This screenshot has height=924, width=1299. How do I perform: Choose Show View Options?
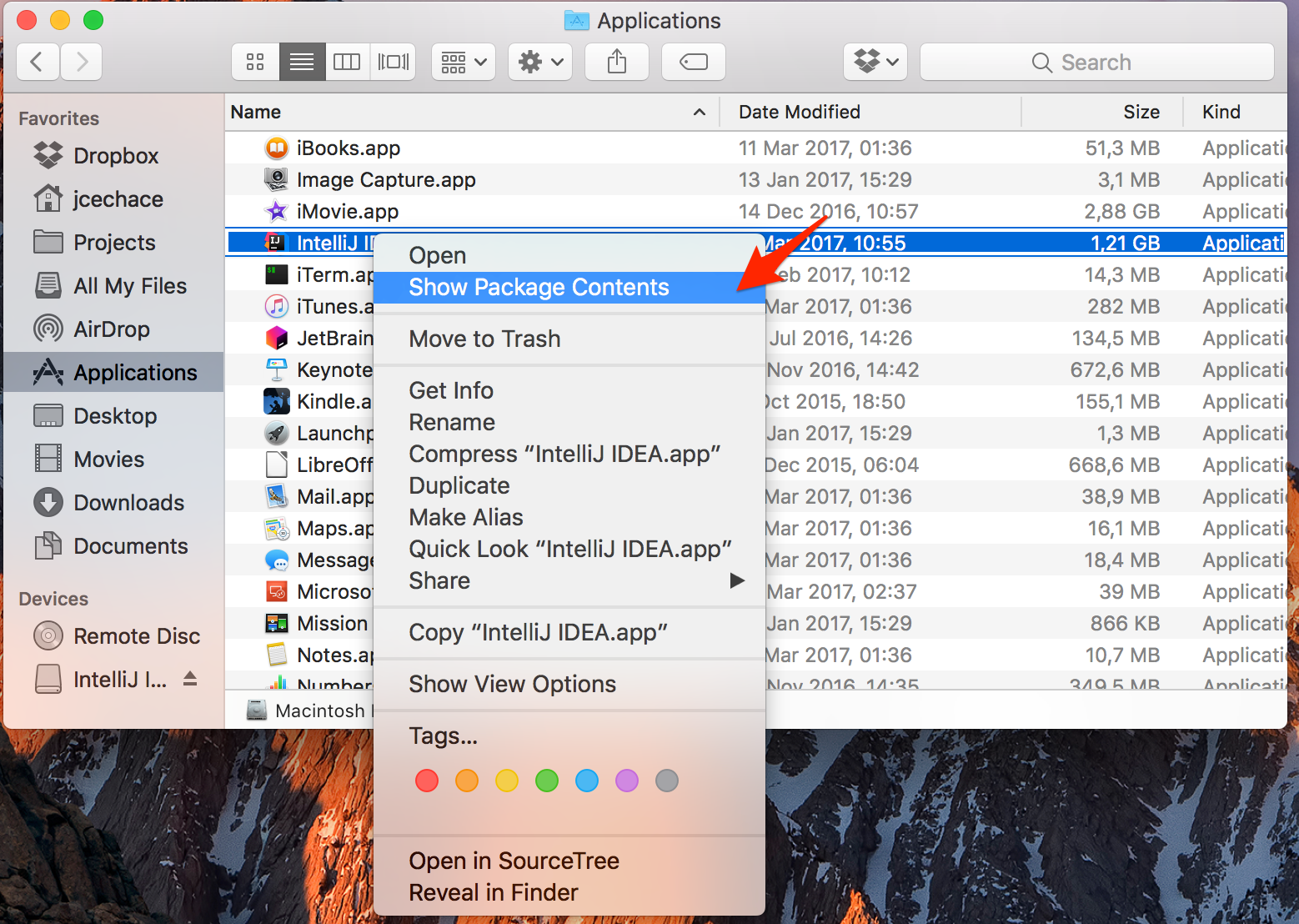569,685
